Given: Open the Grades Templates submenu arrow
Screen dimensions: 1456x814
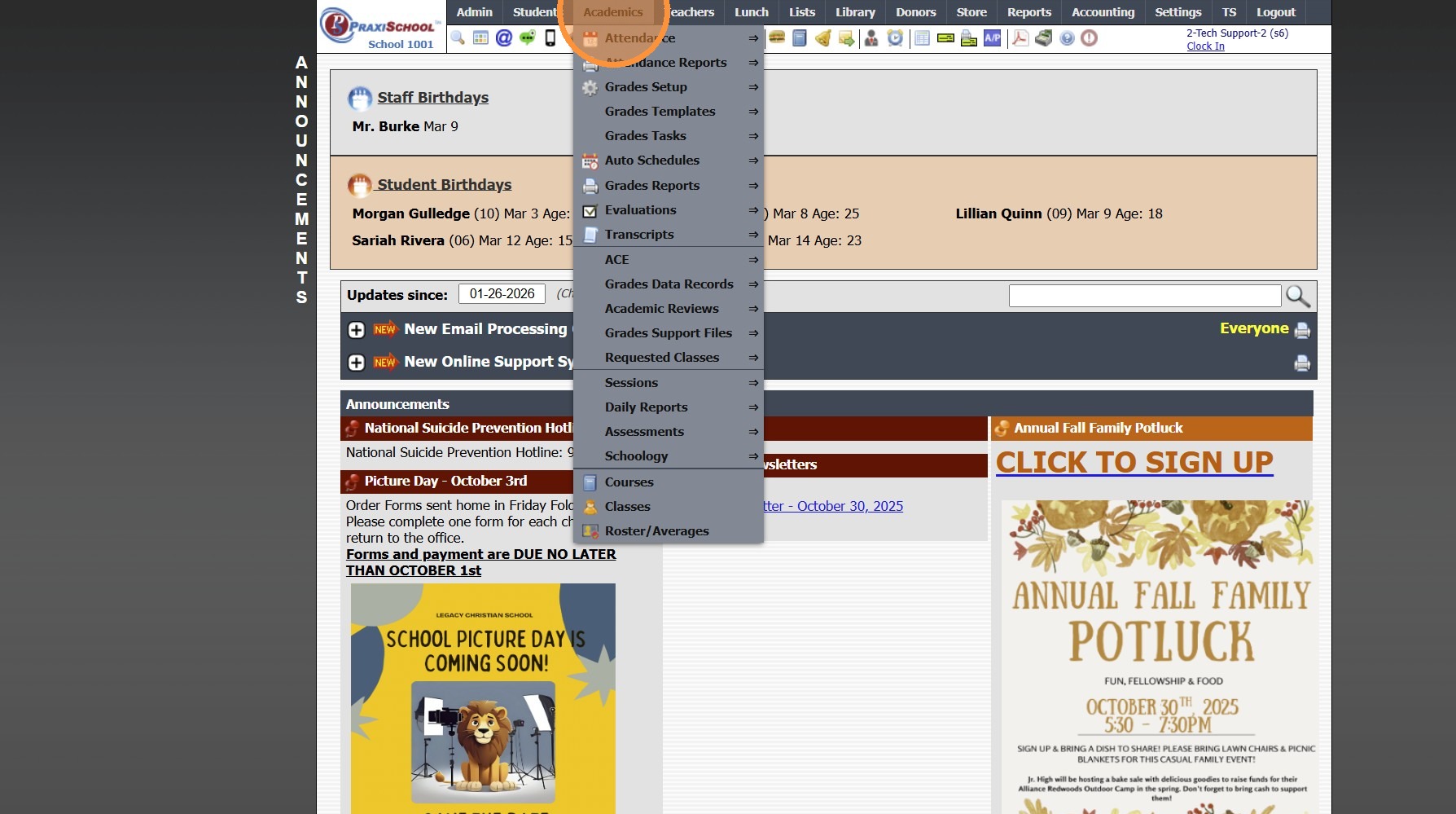Looking at the screenshot, I should 753,112.
